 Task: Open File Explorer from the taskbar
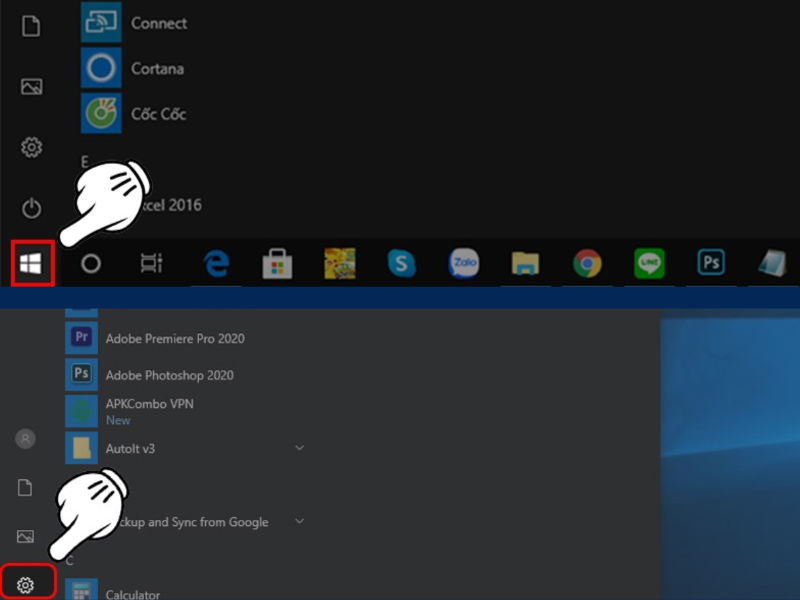click(525, 263)
